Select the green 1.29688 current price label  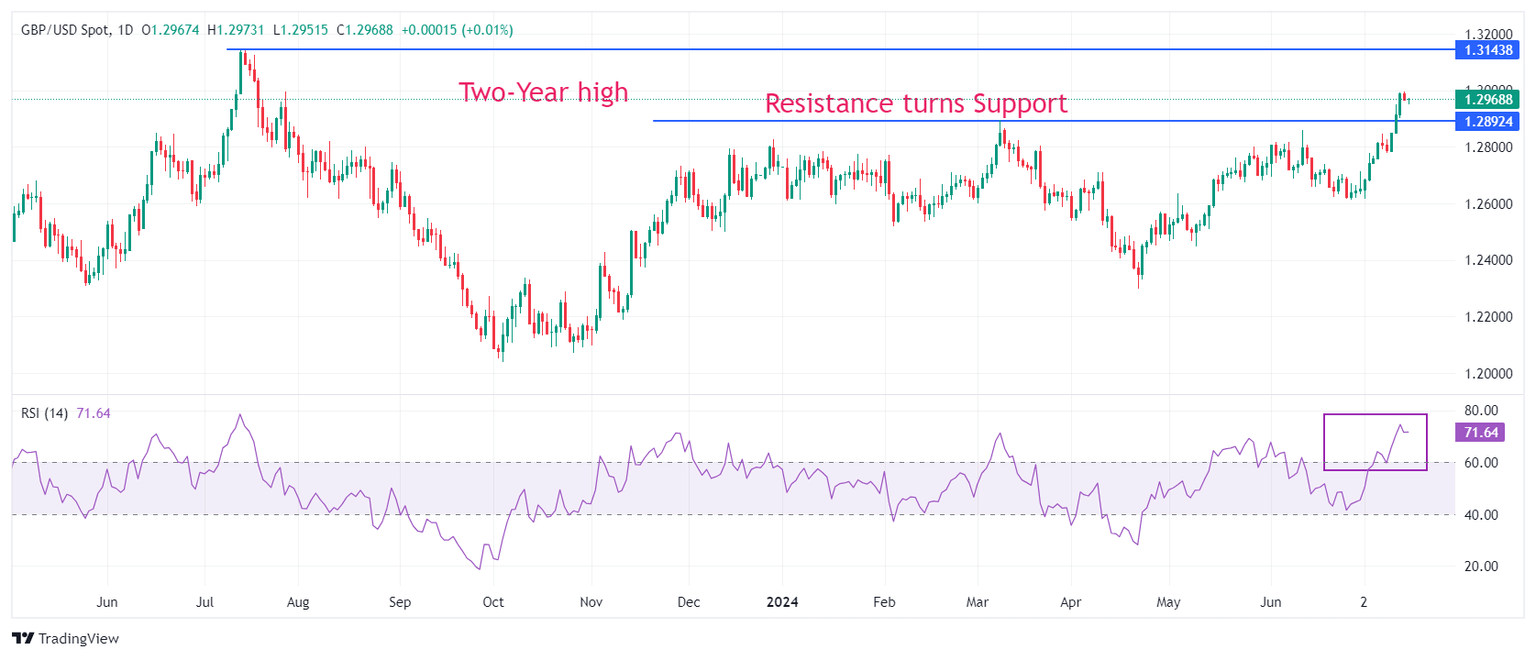tap(1488, 99)
